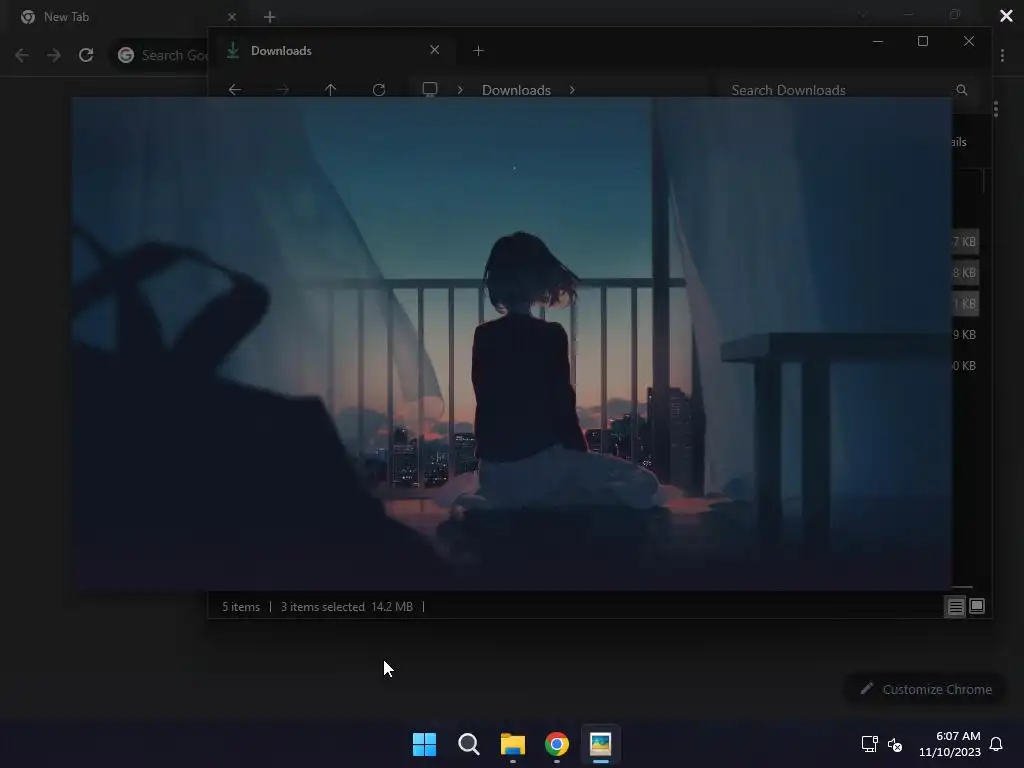Switch to large thumbnails view layout
This screenshot has width=1024, height=768.
tap(976, 607)
